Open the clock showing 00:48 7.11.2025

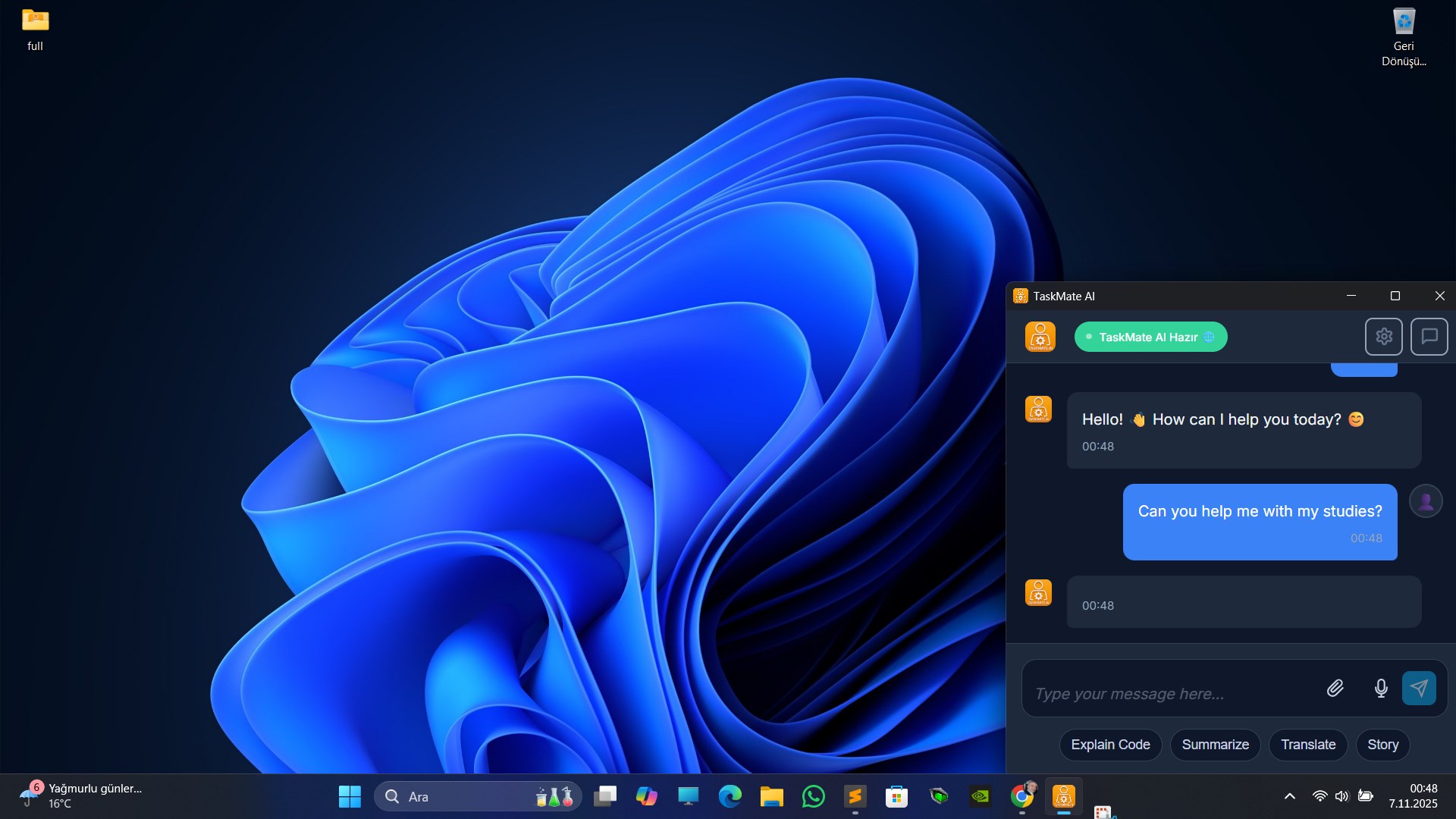pyautogui.click(x=1413, y=796)
